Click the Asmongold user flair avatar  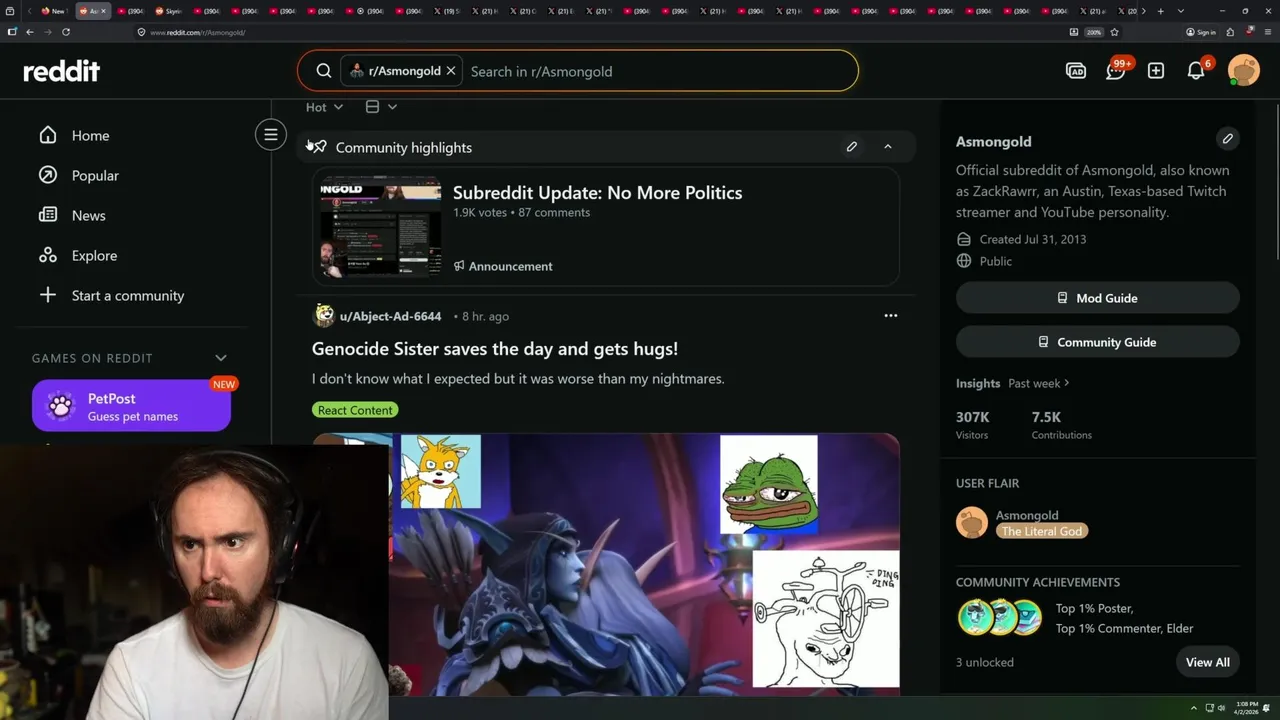click(972, 522)
